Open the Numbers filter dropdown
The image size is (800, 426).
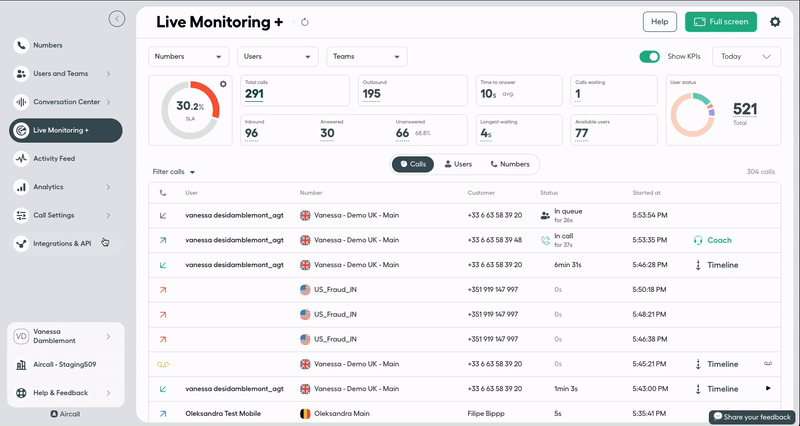coord(190,57)
